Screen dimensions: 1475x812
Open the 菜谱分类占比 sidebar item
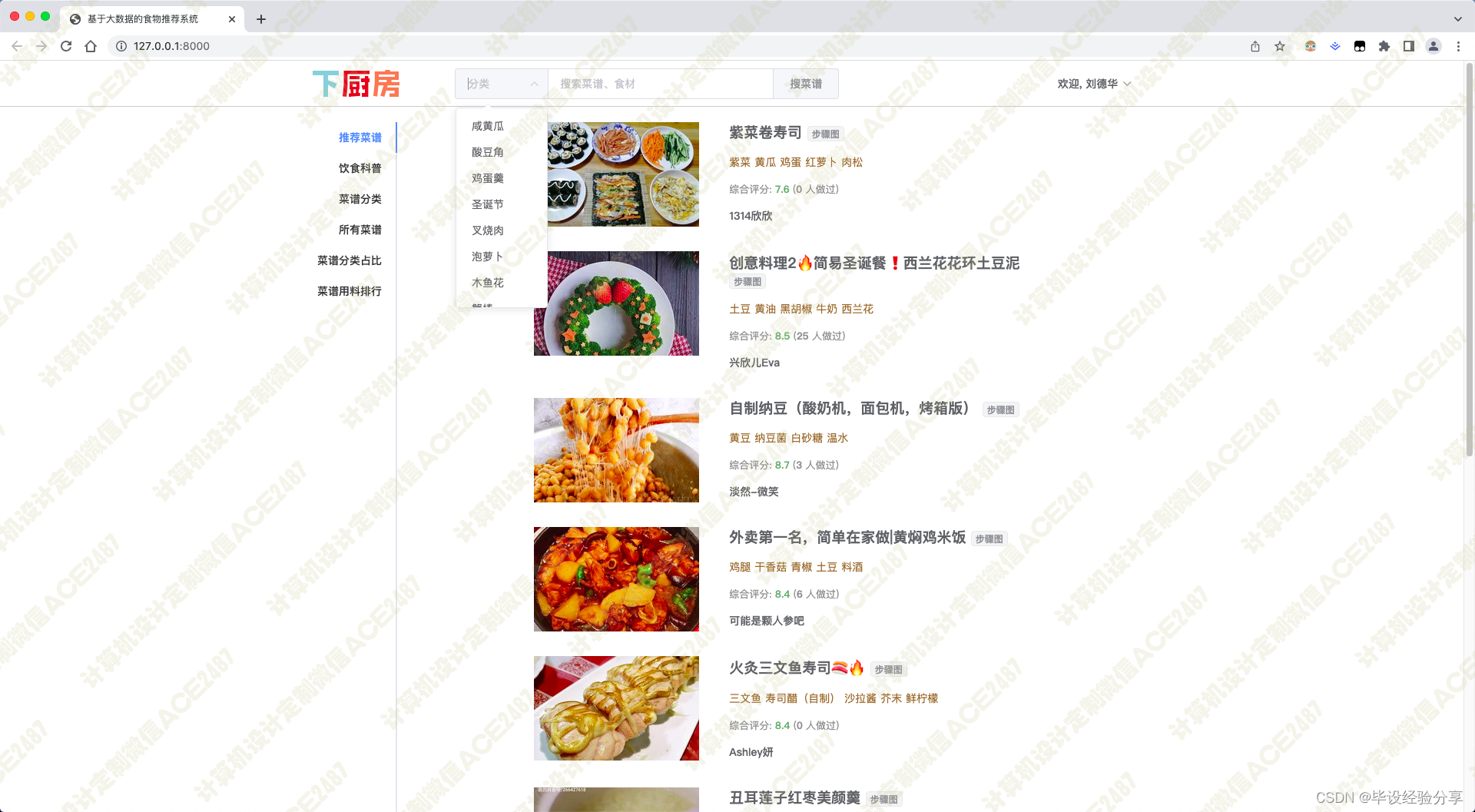[x=350, y=260]
